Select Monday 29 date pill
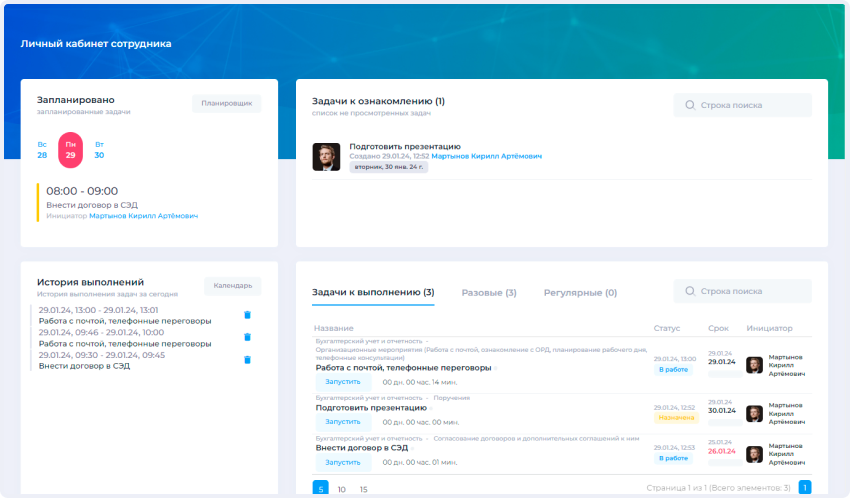This screenshot has width=850, height=498. pyautogui.click(x=70, y=150)
